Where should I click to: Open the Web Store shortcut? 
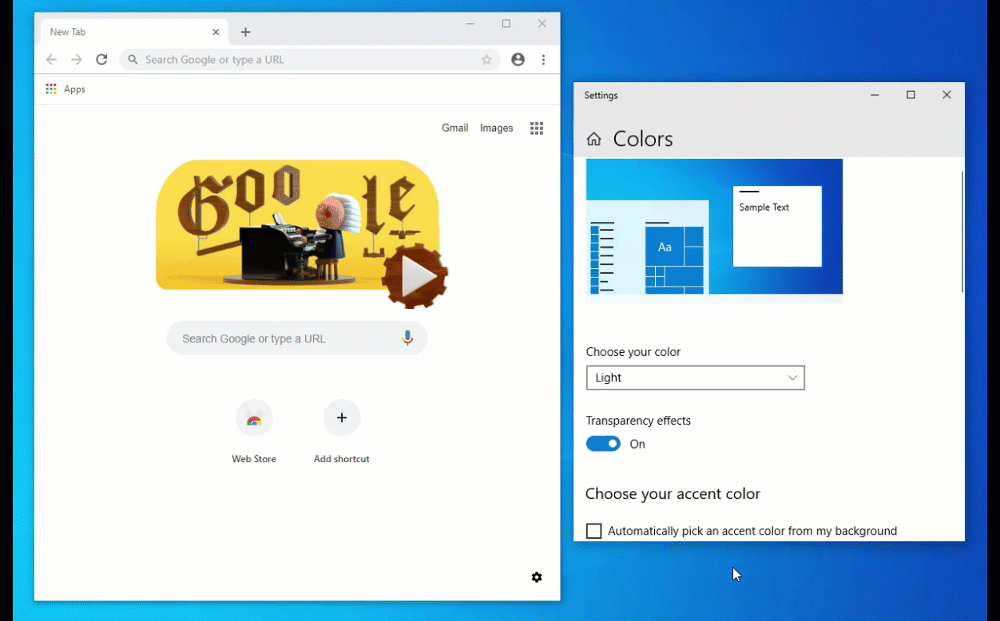(254, 432)
